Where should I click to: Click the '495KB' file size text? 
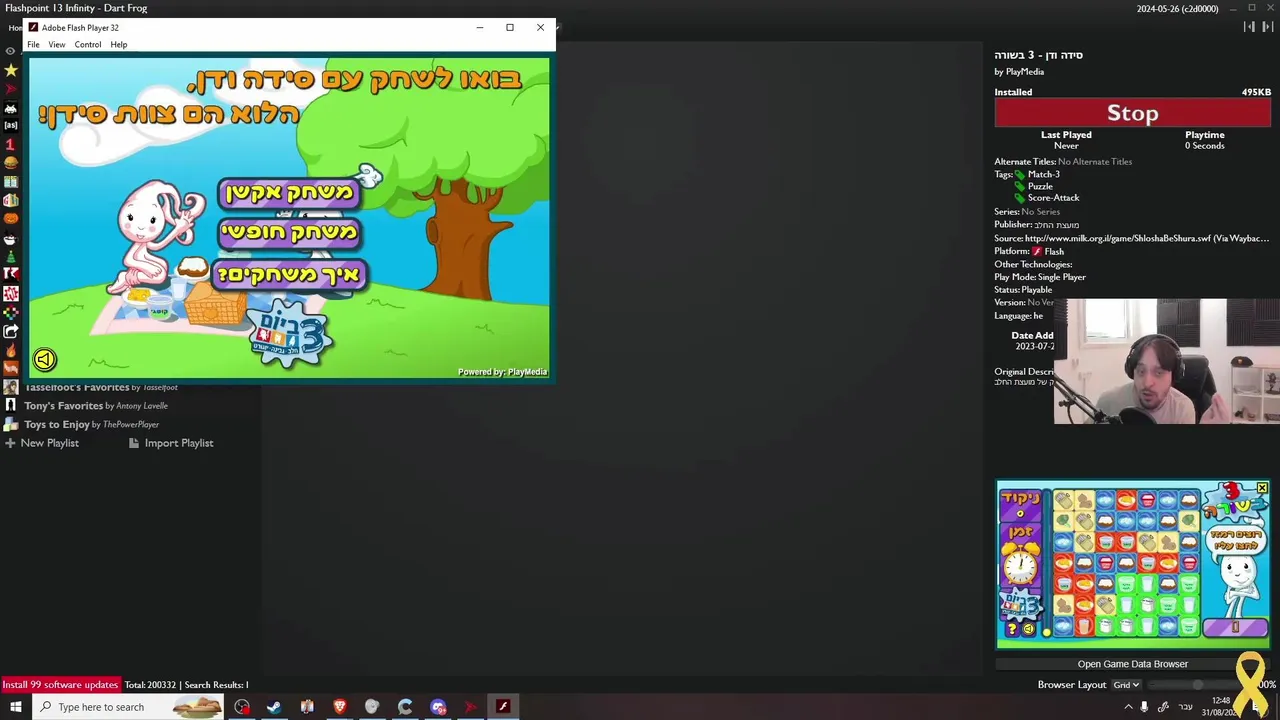tap(1256, 92)
